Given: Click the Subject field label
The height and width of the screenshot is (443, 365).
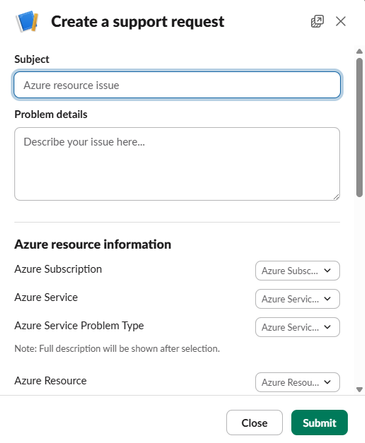Looking at the screenshot, I should click(x=32, y=59).
